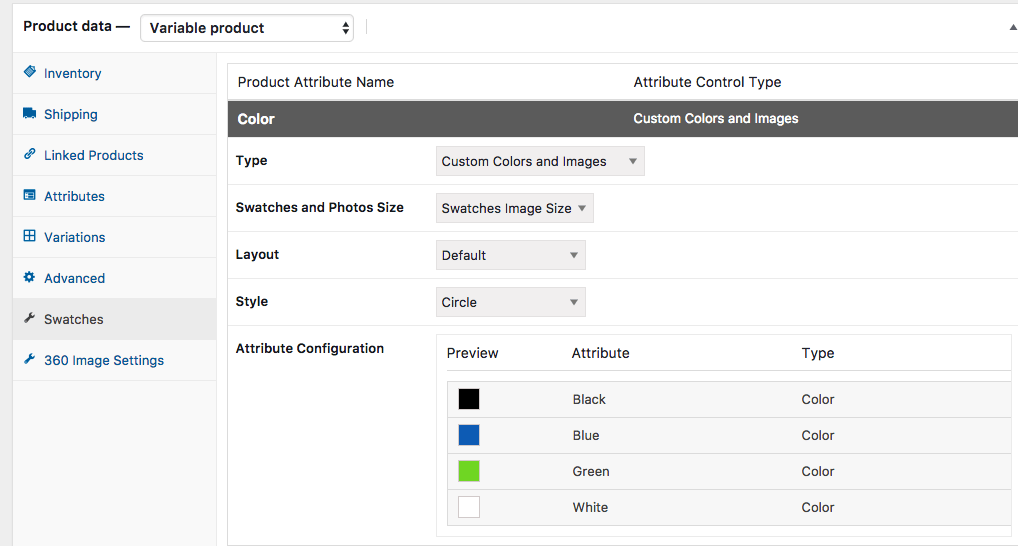This screenshot has height=546, width=1018.
Task: Collapse the Product data panel arrow
Action: (x=1012, y=28)
